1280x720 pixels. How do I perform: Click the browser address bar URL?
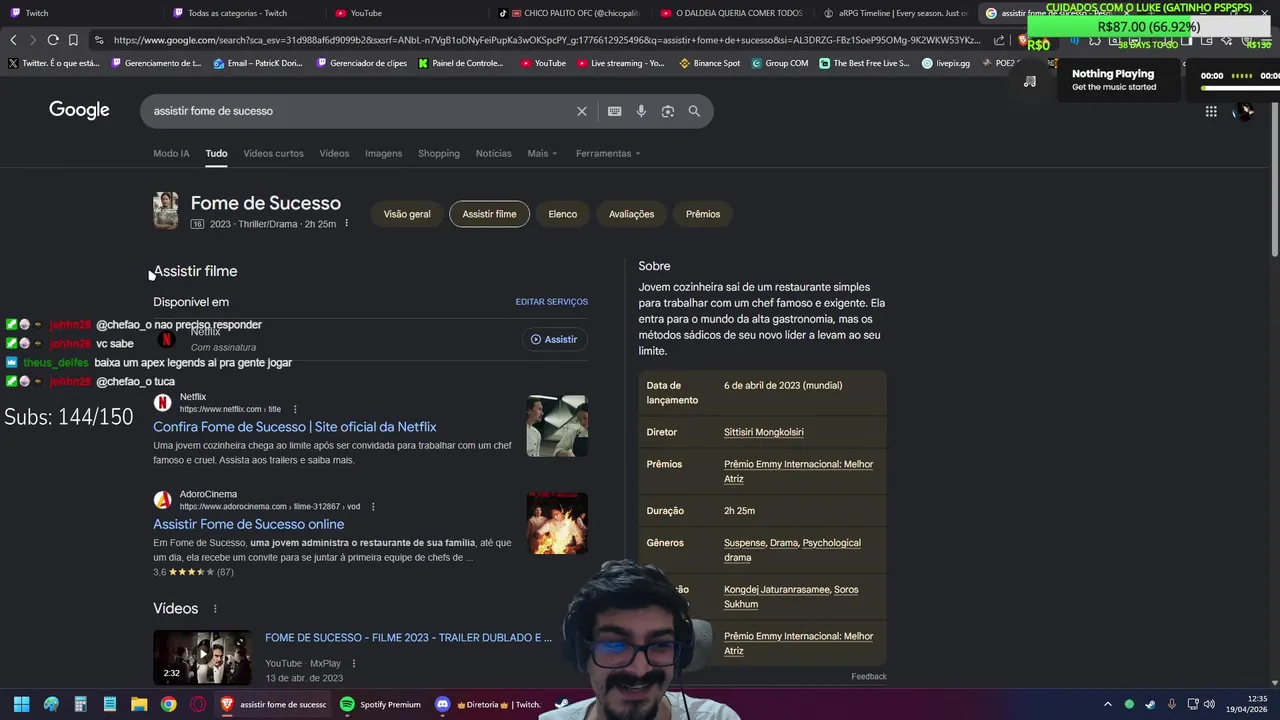(547, 40)
